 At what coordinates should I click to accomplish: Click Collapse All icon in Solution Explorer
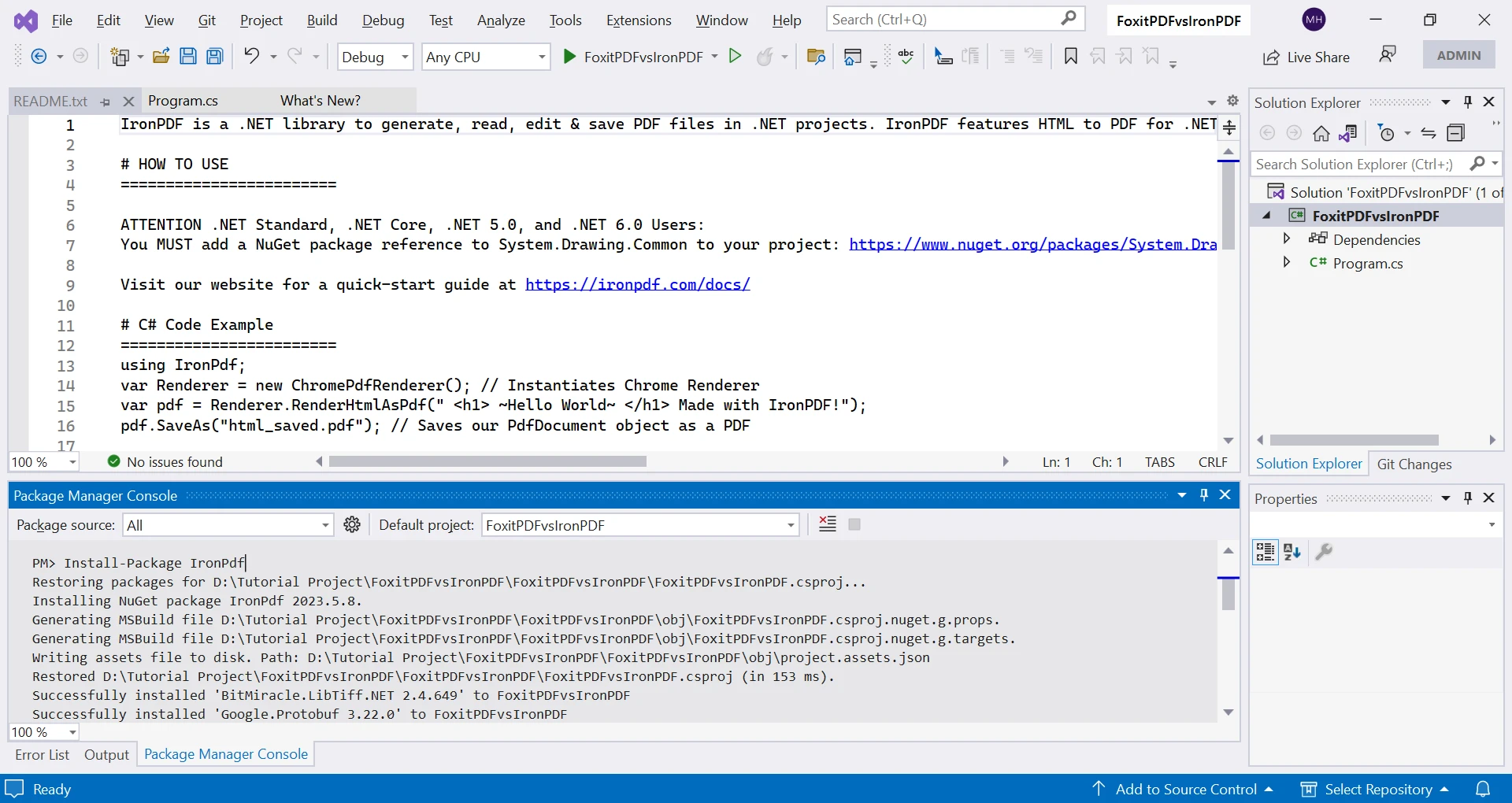click(x=1456, y=133)
